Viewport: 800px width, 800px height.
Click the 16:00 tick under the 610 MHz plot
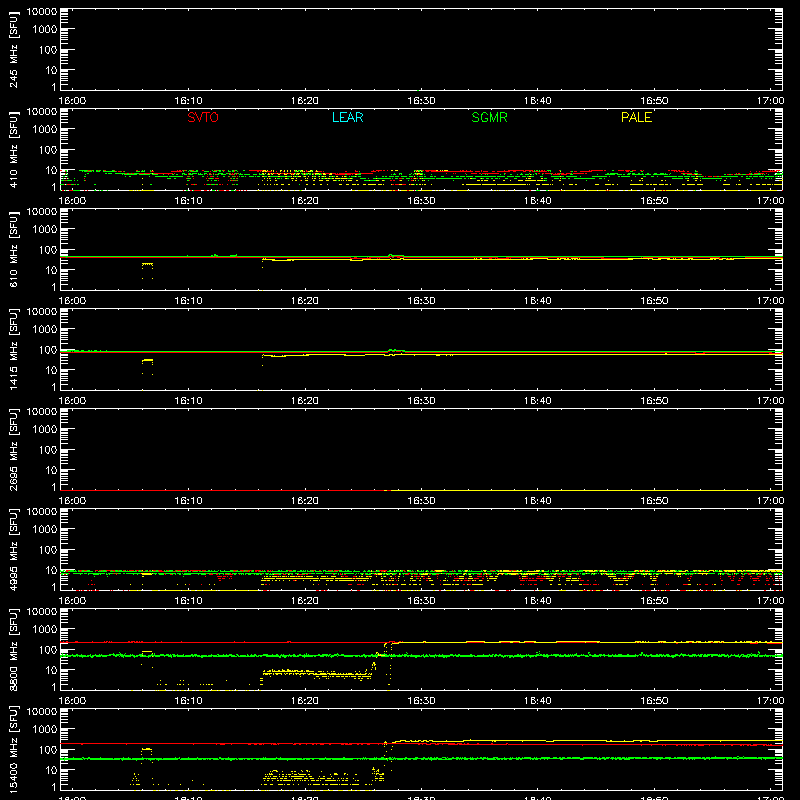(72, 301)
